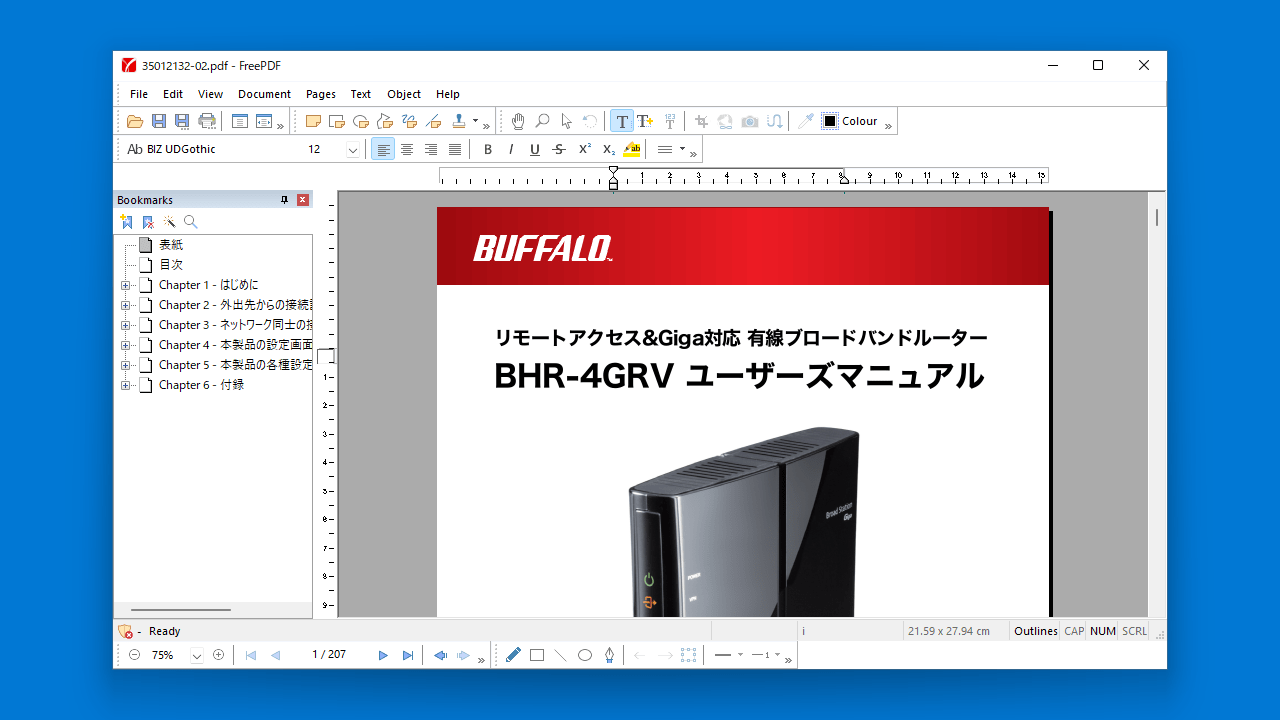Expand Chapter 3 bookmark node

click(126, 325)
